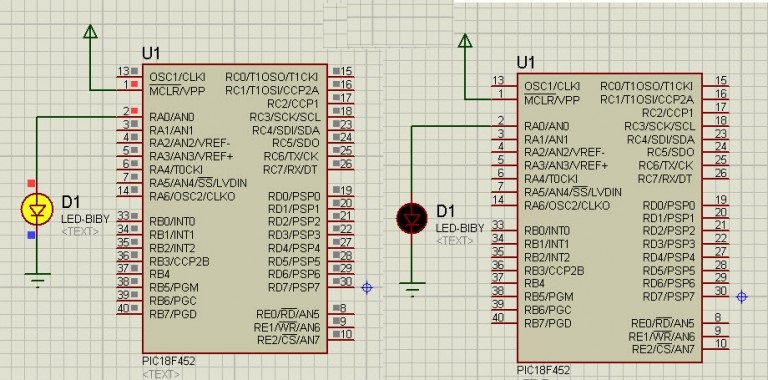Select the <TEXT> placeholder under the yellow LED's LED-BIBY
This screenshot has width=768, height=380.
80,231
